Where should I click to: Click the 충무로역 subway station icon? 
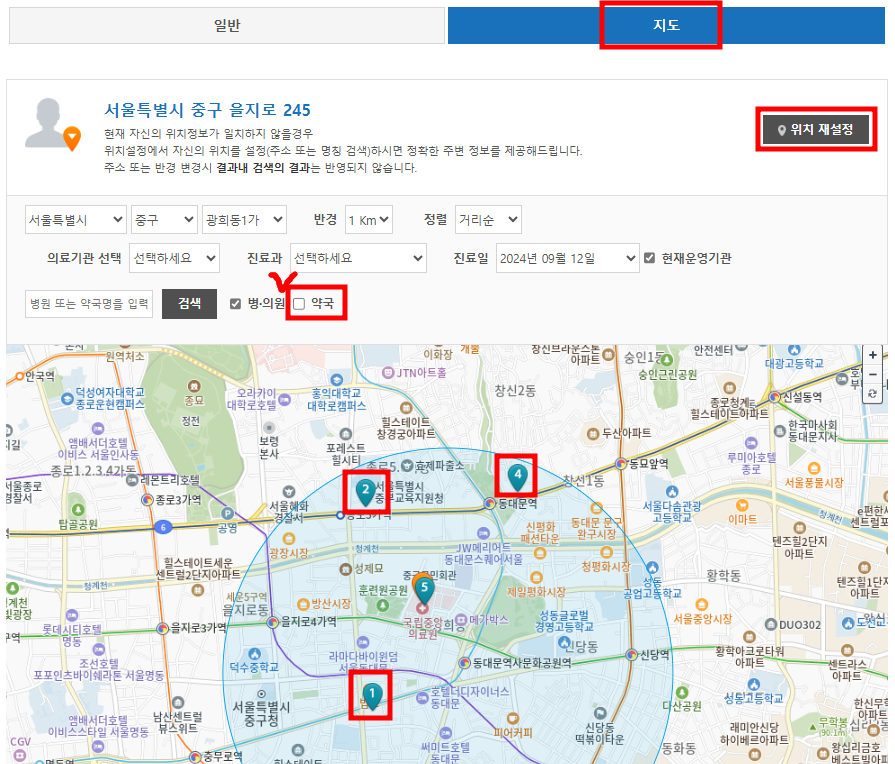pos(196,757)
